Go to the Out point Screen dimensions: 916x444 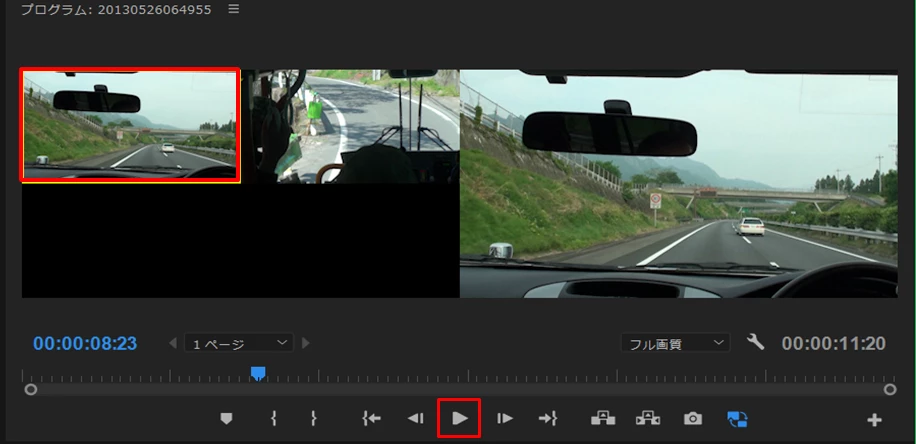(x=548, y=418)
